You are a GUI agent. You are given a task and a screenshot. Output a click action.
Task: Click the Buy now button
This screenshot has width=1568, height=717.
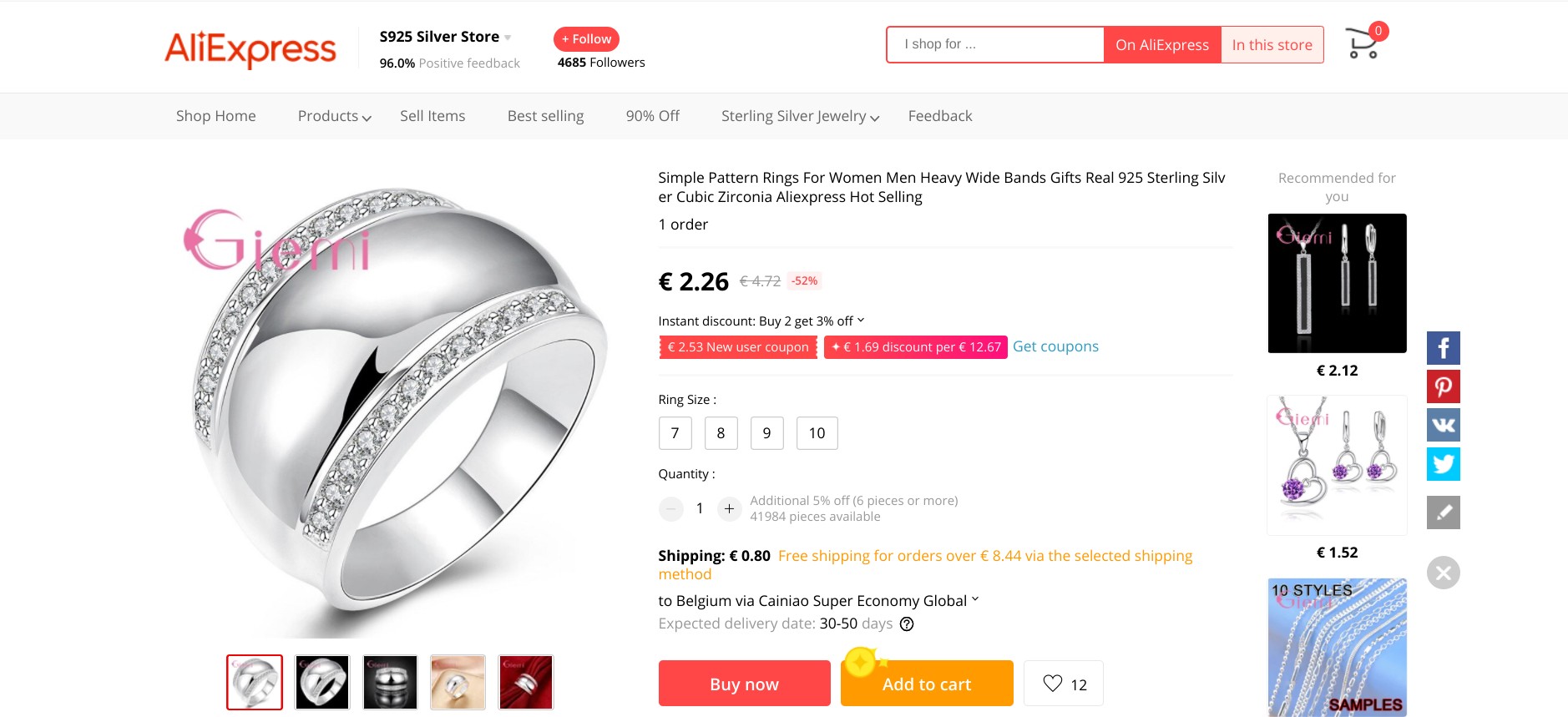(x=744, y=684)
